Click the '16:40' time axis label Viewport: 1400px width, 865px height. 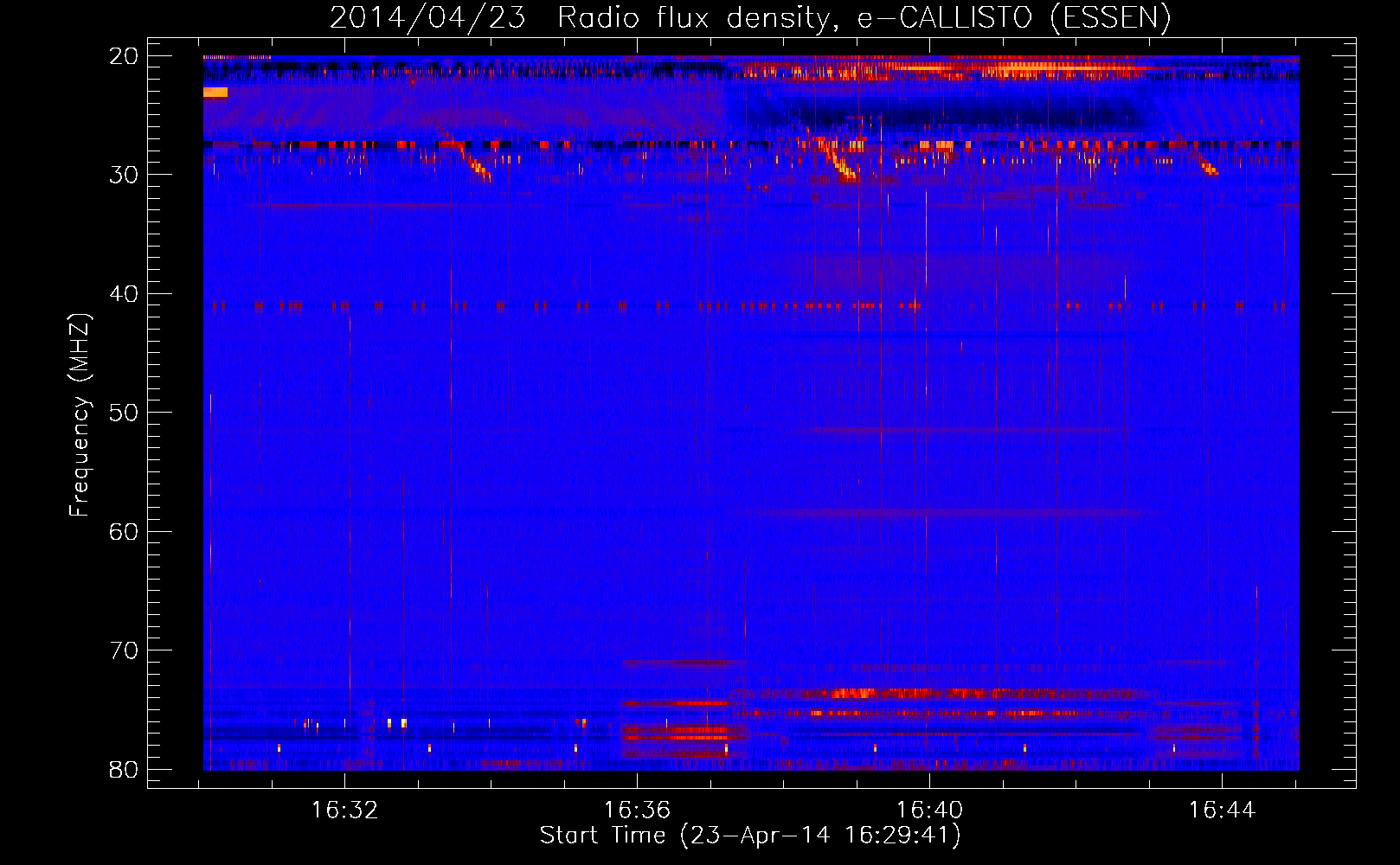pos(929,811)
